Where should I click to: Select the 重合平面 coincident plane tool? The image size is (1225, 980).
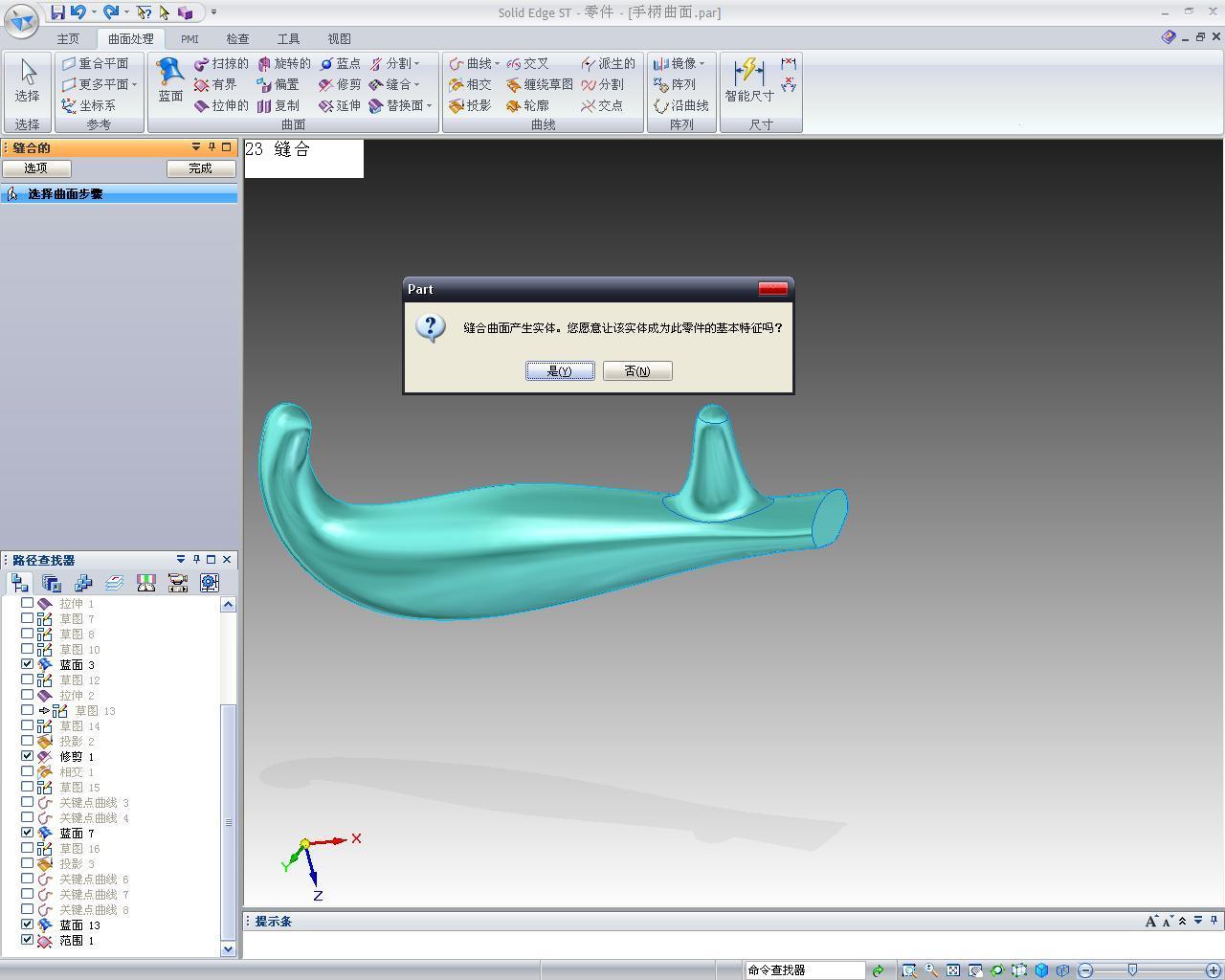pyautogui.click(x=95, y=63)
